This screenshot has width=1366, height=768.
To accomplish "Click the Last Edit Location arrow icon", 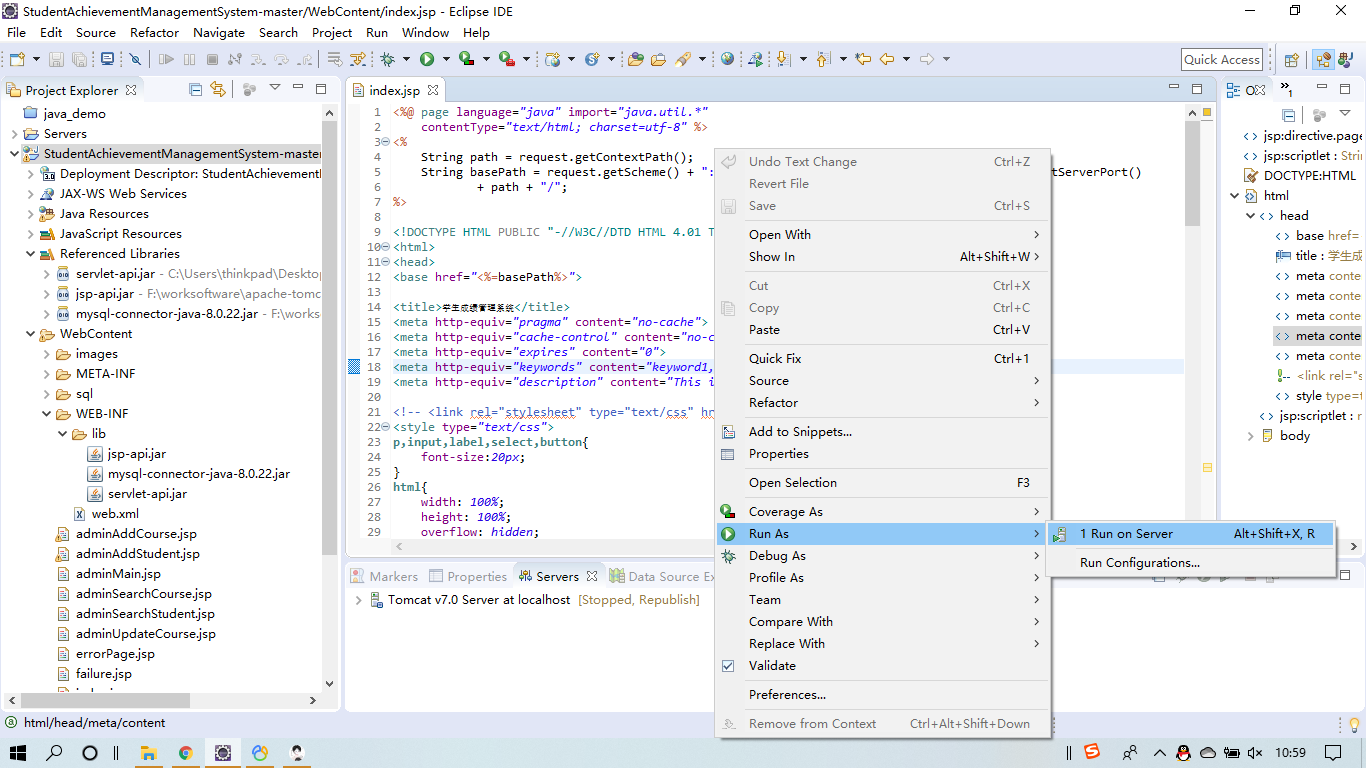I will (x=863, y=60).
